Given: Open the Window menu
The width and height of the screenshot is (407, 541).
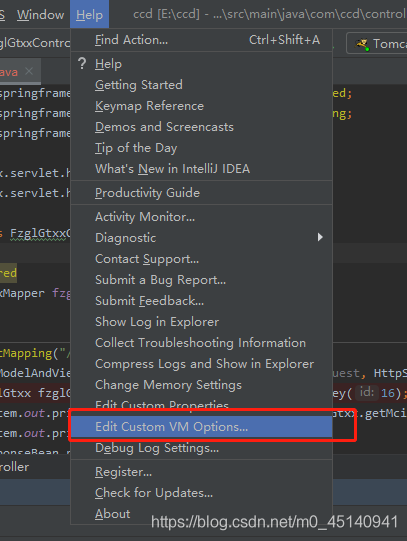Looking at the screenshot, I should [x=41, y=14].
